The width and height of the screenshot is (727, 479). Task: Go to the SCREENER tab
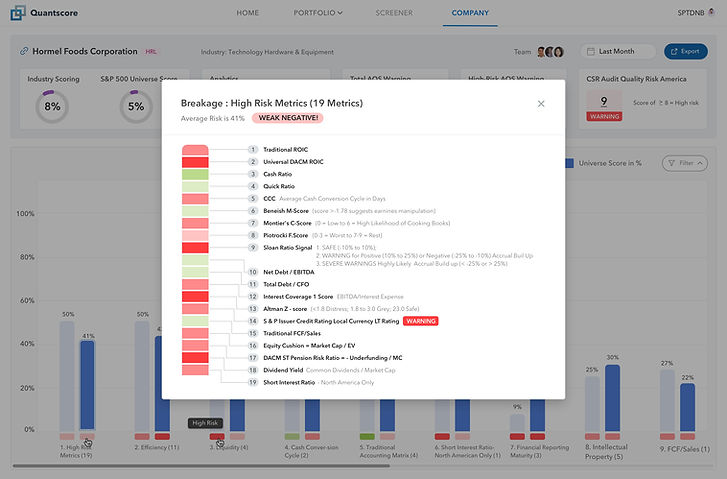point(394,13)
